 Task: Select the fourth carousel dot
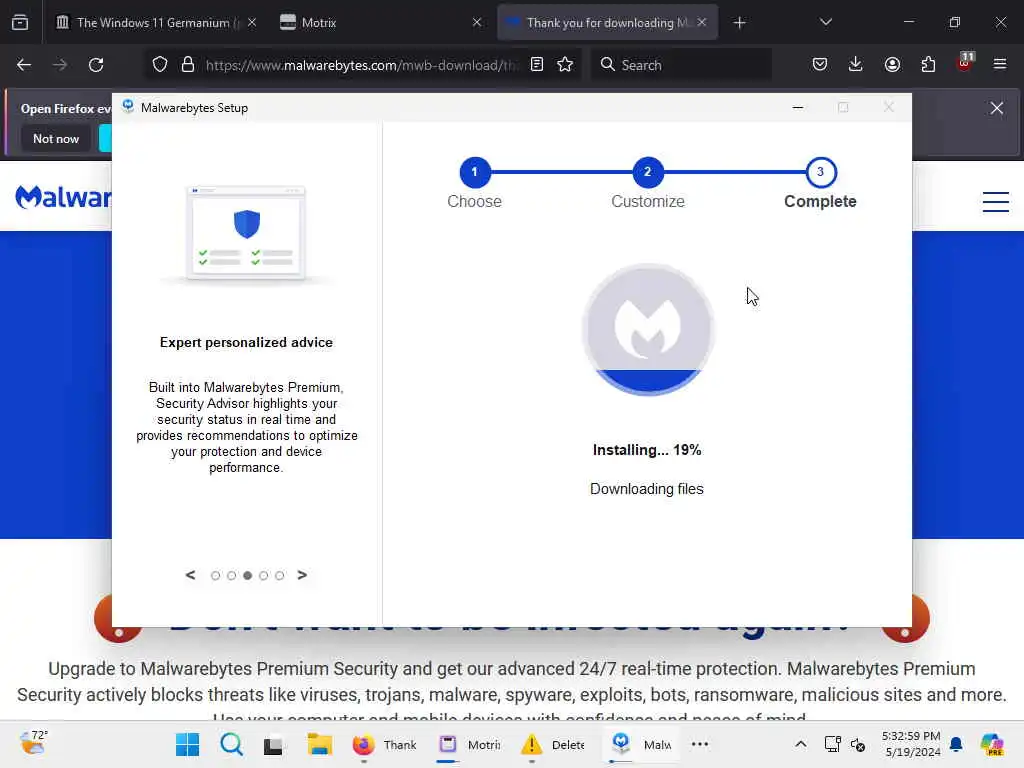coord(263,575)
